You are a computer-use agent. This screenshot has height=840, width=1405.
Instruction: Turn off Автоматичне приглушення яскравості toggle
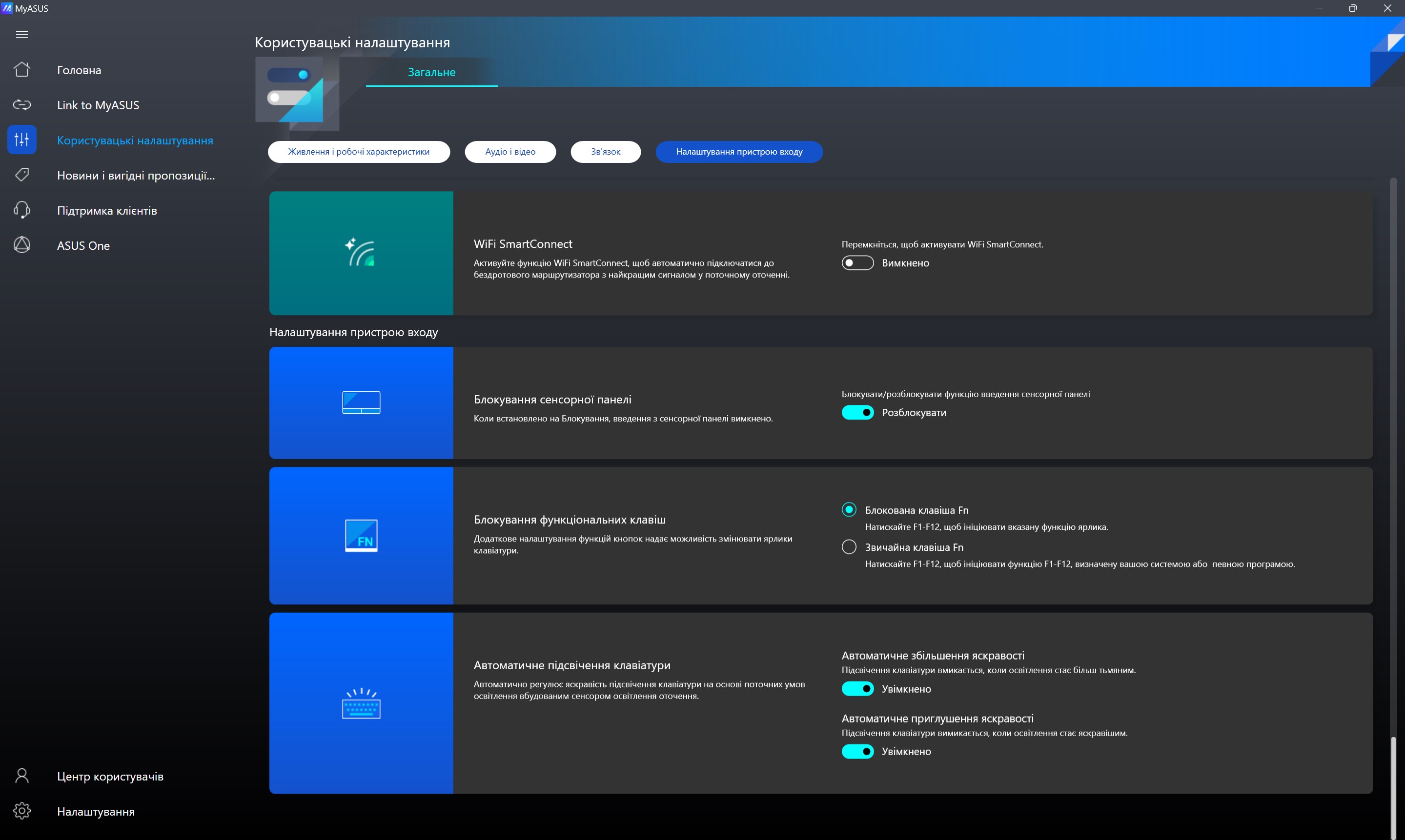(857, 752)
